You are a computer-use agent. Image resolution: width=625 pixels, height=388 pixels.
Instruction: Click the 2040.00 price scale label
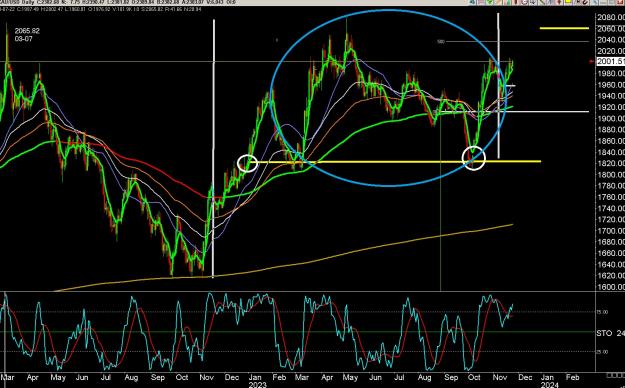coord(610,39)
